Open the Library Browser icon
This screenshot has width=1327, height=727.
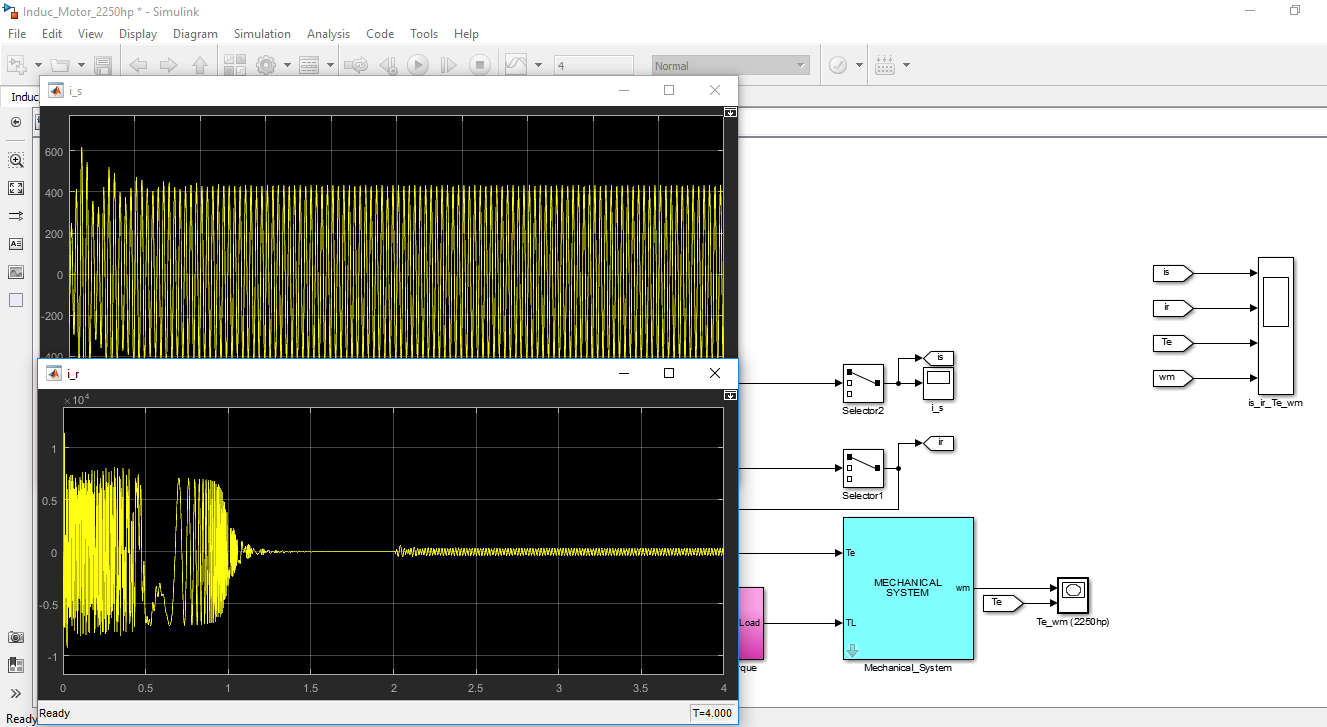[235, 65]
